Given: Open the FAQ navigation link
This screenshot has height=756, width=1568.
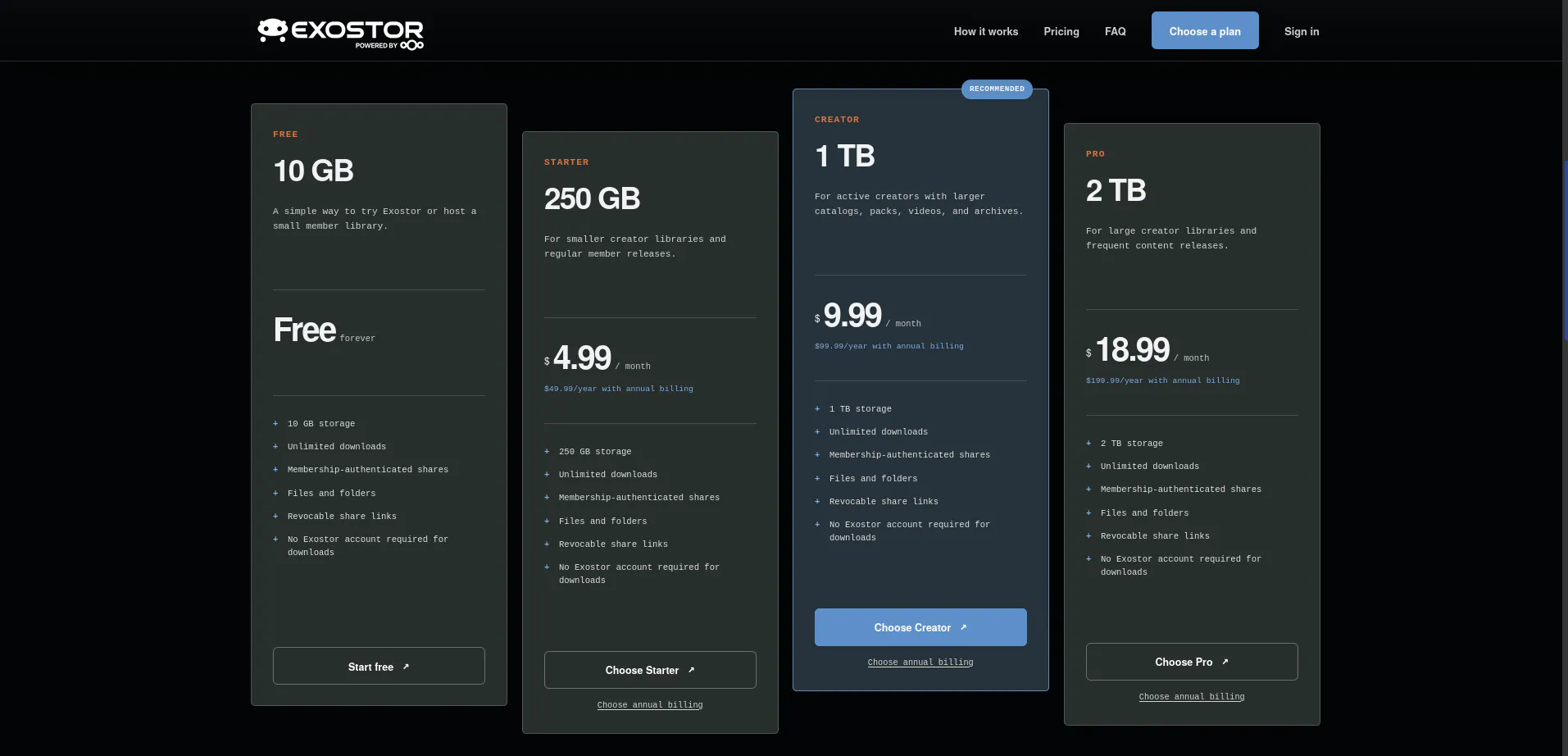Looking at the screenshot, I should pos(1116,31).
